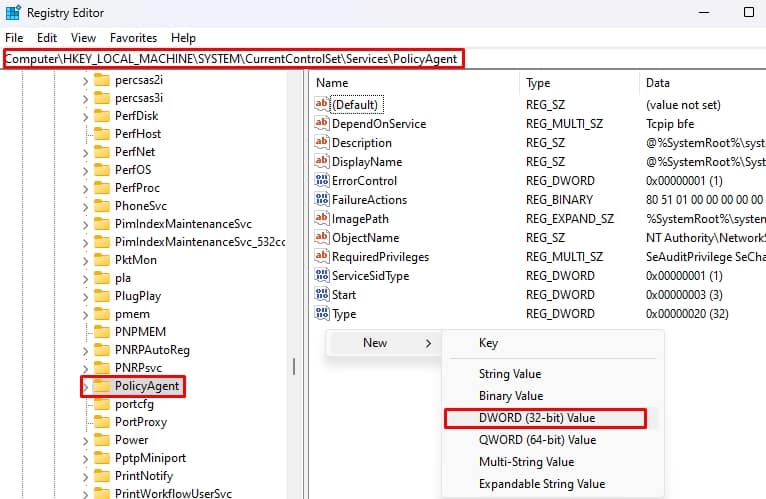Screen dimensions: 766x499
Task: Choose String Value from New submenu
Action: coord(553,374)
